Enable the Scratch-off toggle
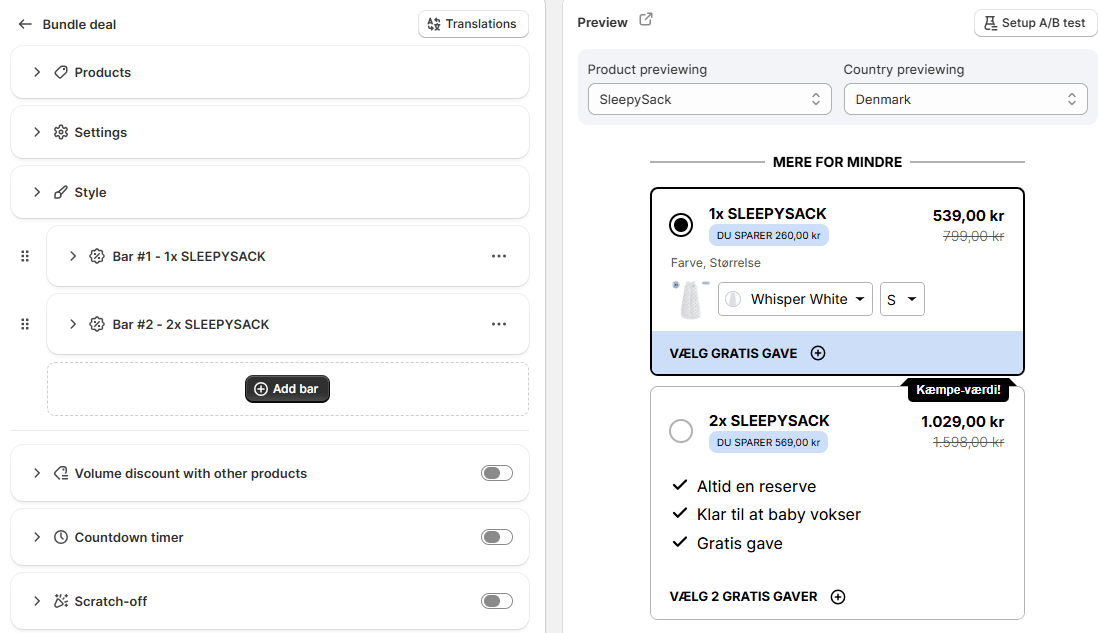 pyautogui.click(x=497, y=601)
